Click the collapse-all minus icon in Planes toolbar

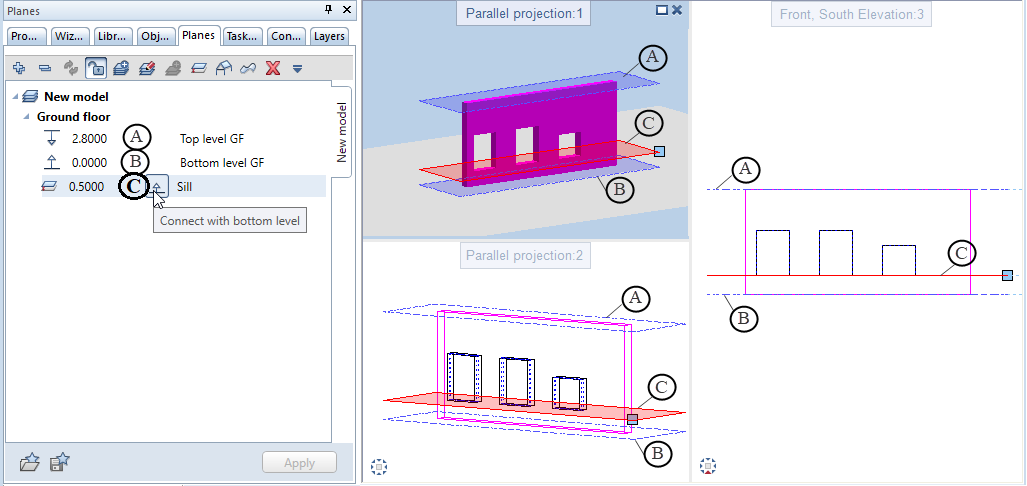[x=45, y=68]
